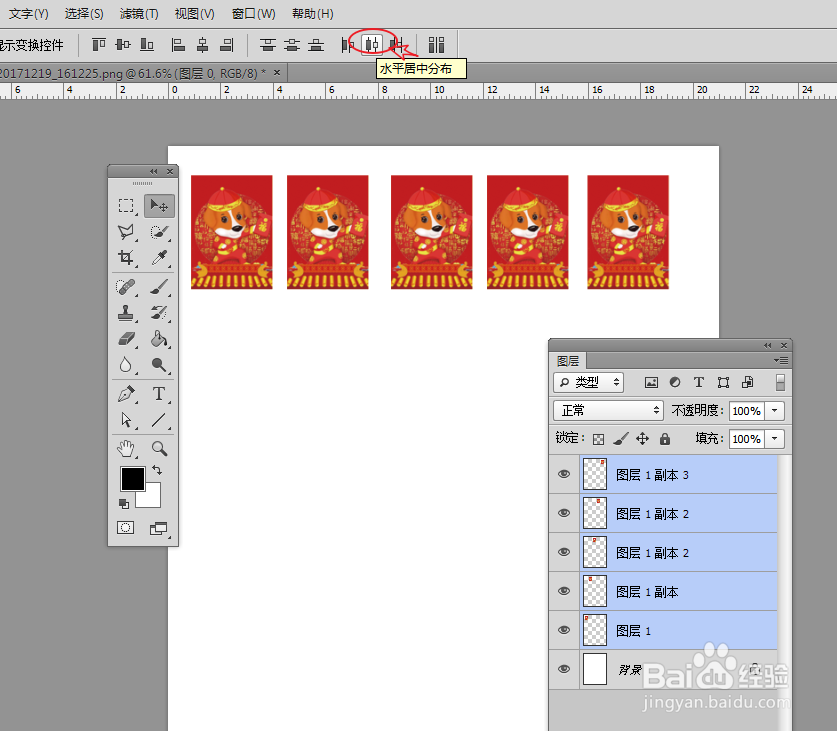Click Align Vertical Centers button
The image size is (837, 731).
[123, 44]
